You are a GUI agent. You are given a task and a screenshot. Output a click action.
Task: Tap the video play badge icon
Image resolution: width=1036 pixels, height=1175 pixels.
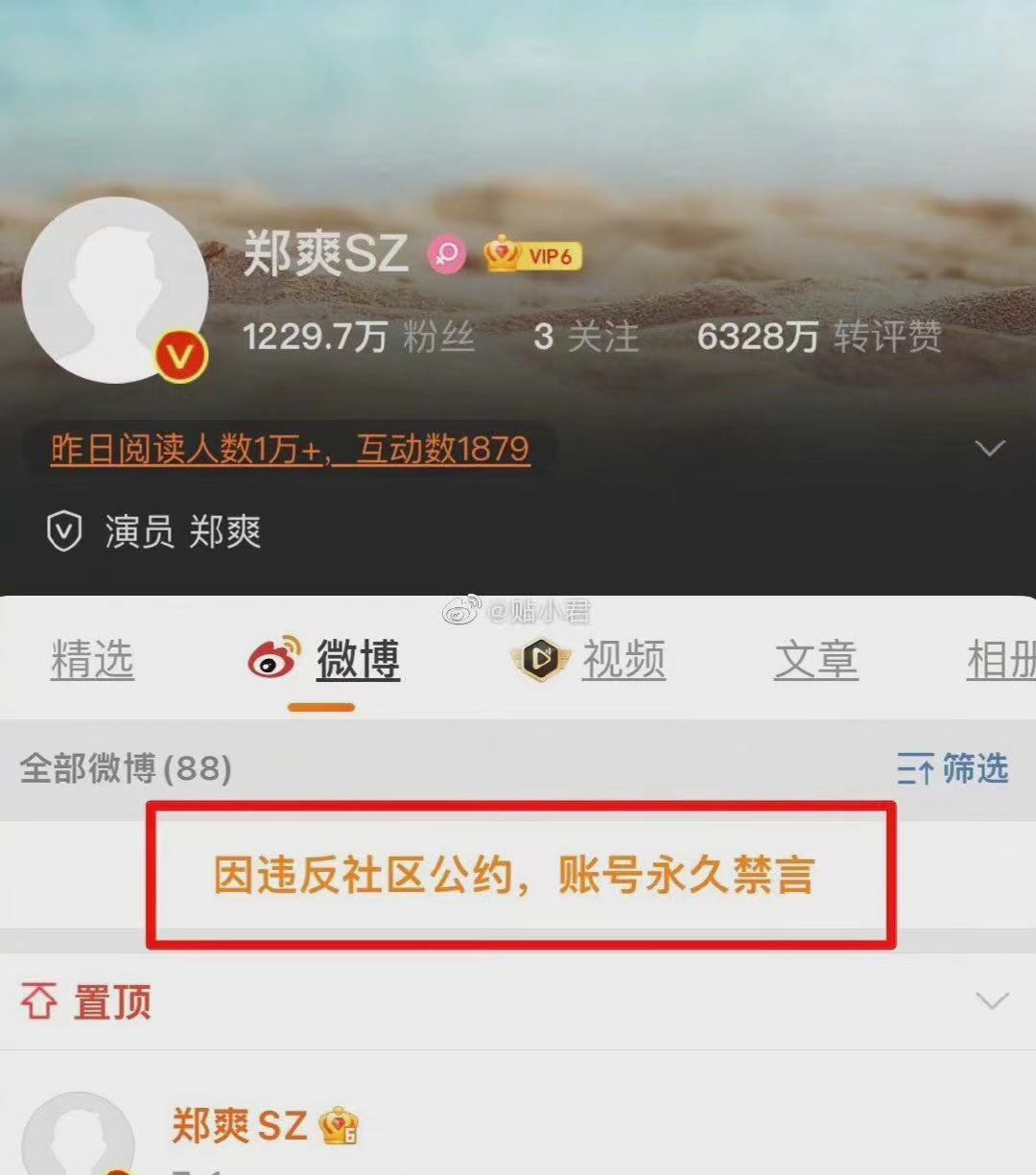point(541,659)
